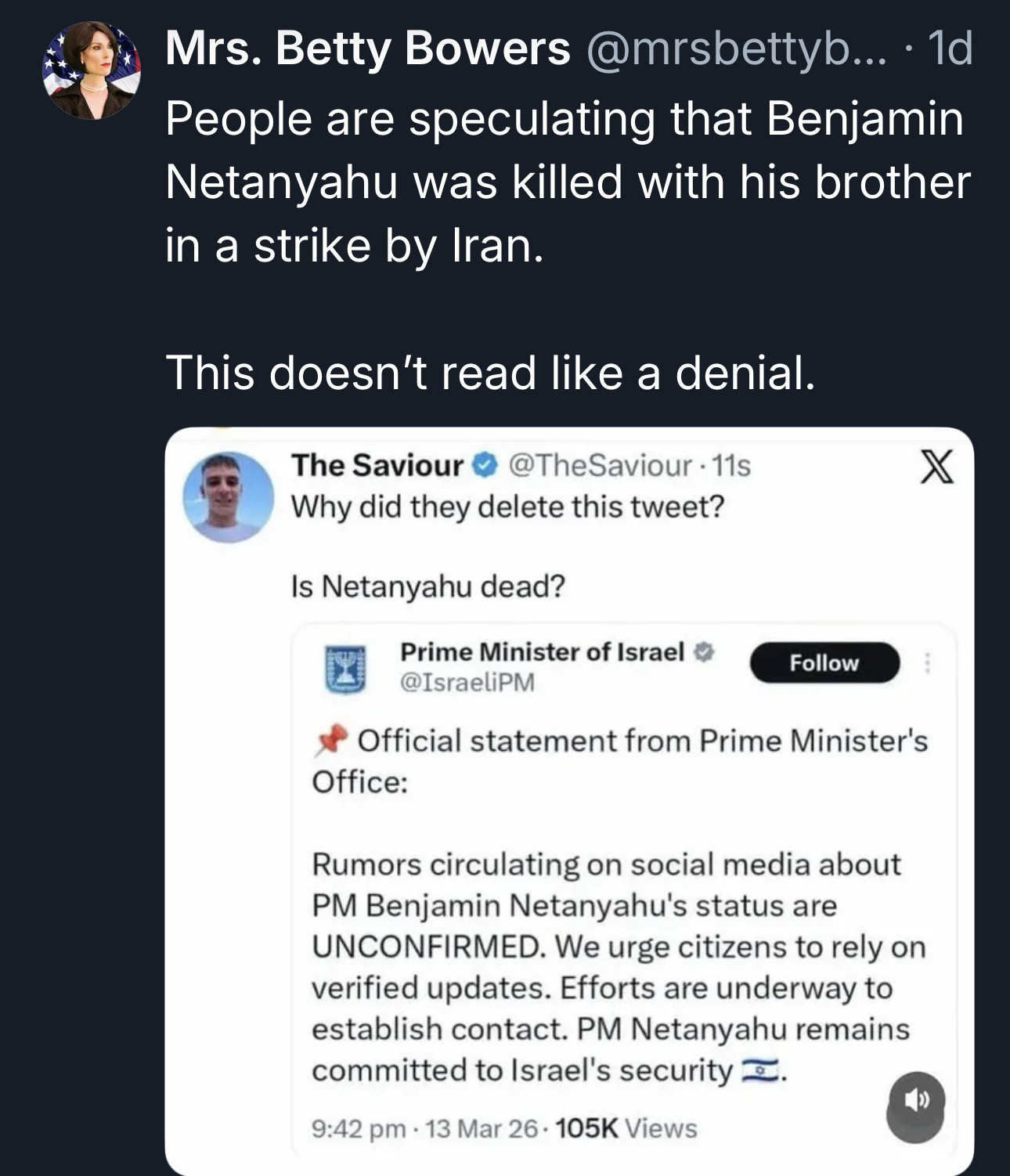Image resolution: width=1010 pixels, height=1176 pixels.
Task: Click the X logo in embedded tweet
Action: pos(935,469)
